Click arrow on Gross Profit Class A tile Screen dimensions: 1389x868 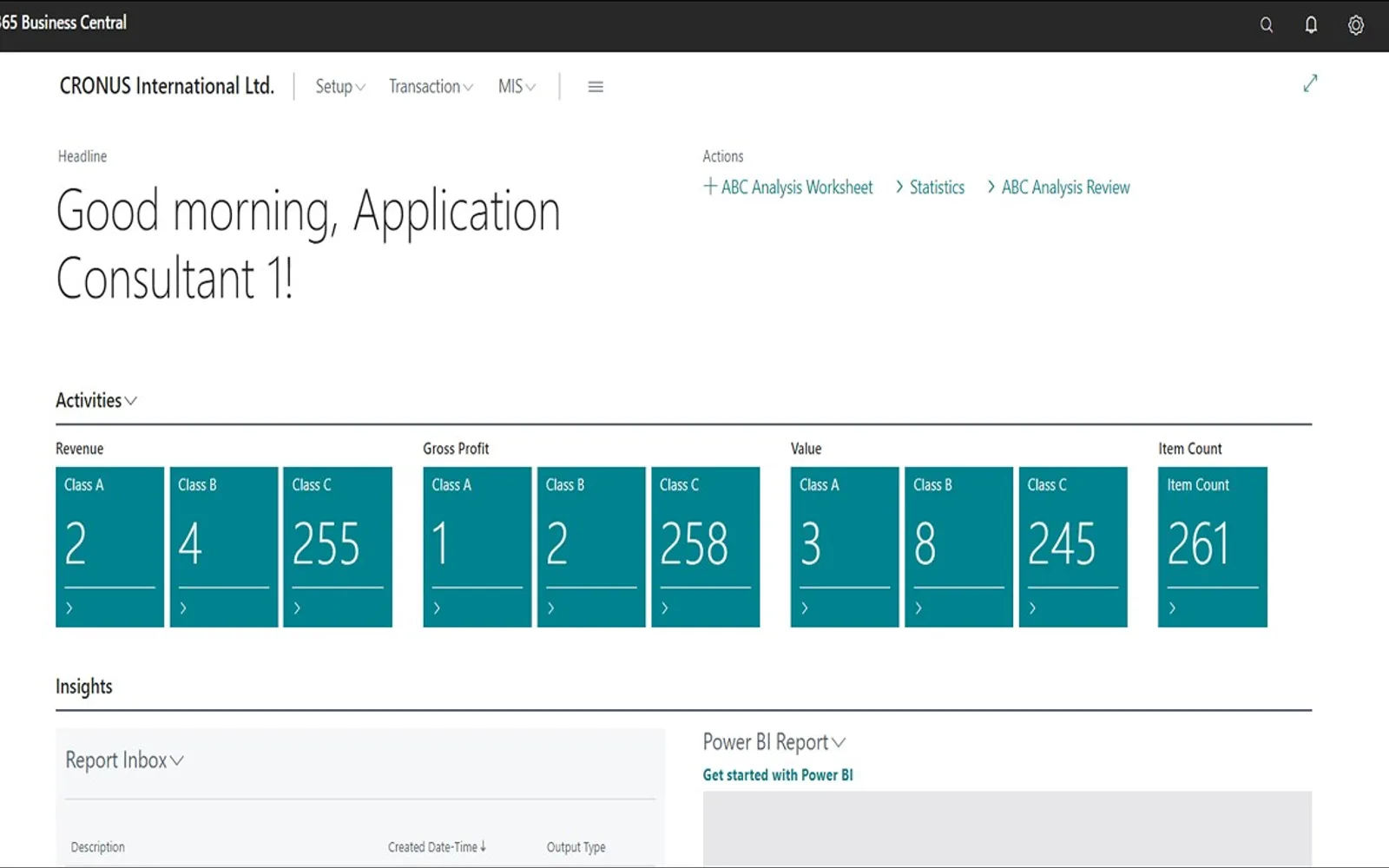[x=437, y=608]
